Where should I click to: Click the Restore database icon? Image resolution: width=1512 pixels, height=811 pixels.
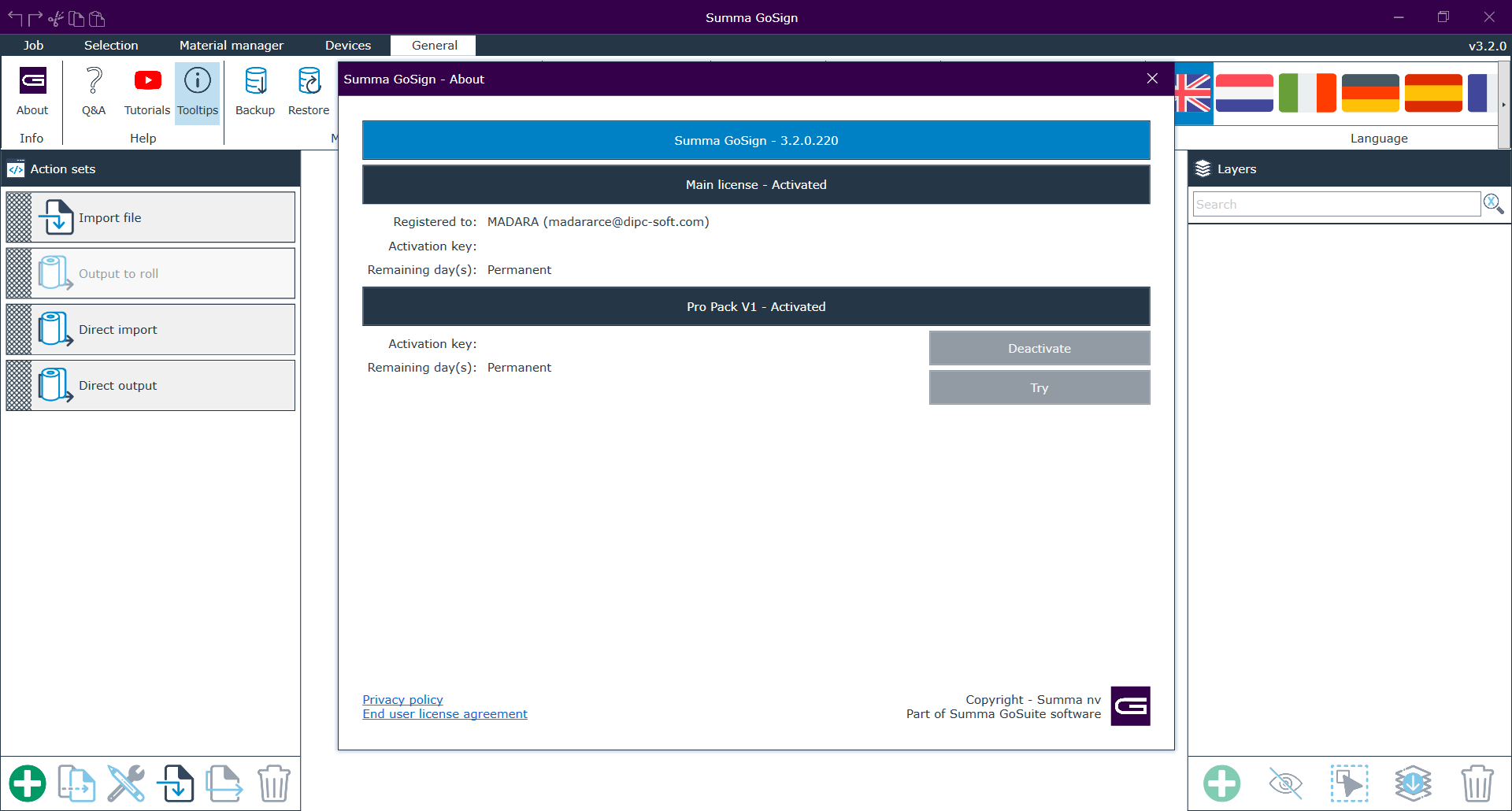(309, 92)
